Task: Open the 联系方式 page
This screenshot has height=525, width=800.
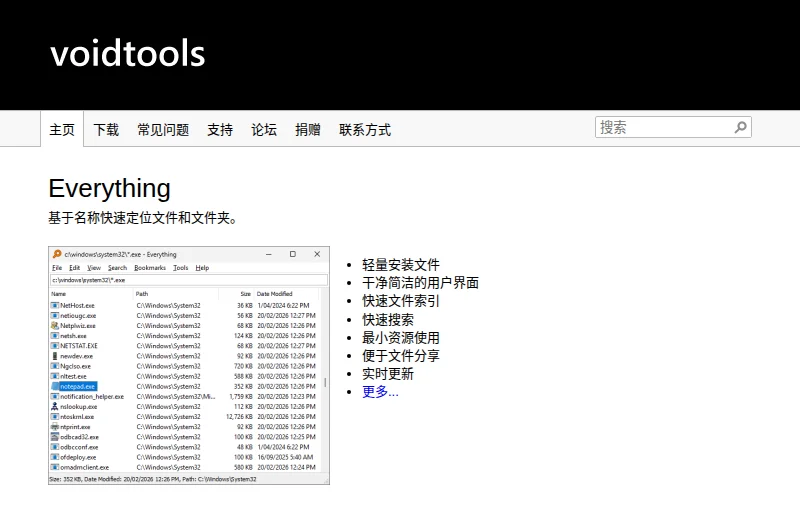Action: click(x=365, y=130)
